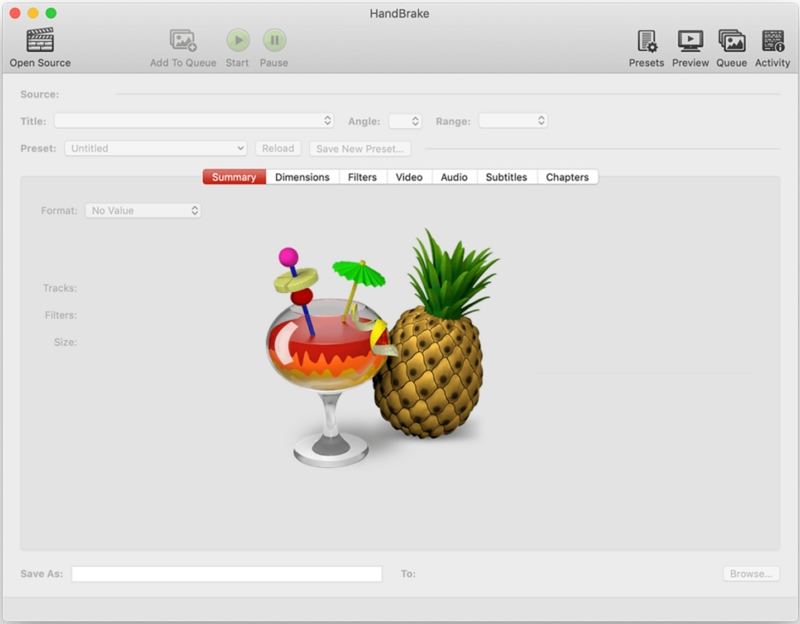800x624 pixels.
Task: Open the Angle dropdown
Action: (405, 121)
